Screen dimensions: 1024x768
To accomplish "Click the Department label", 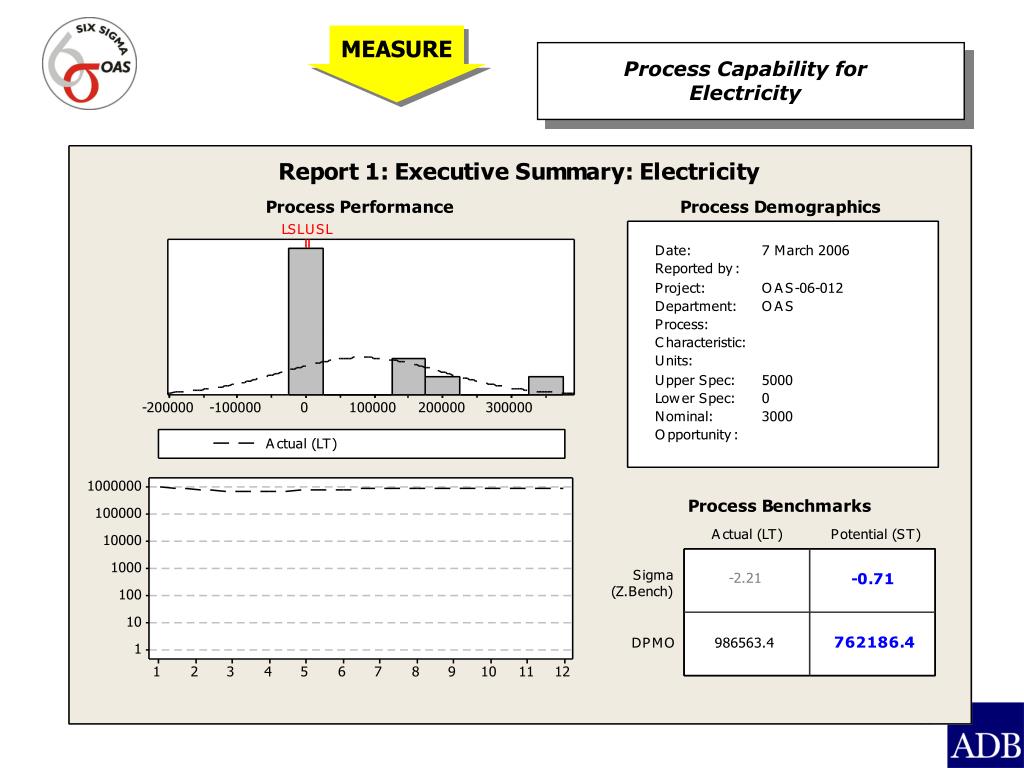I will pos(696,306).
